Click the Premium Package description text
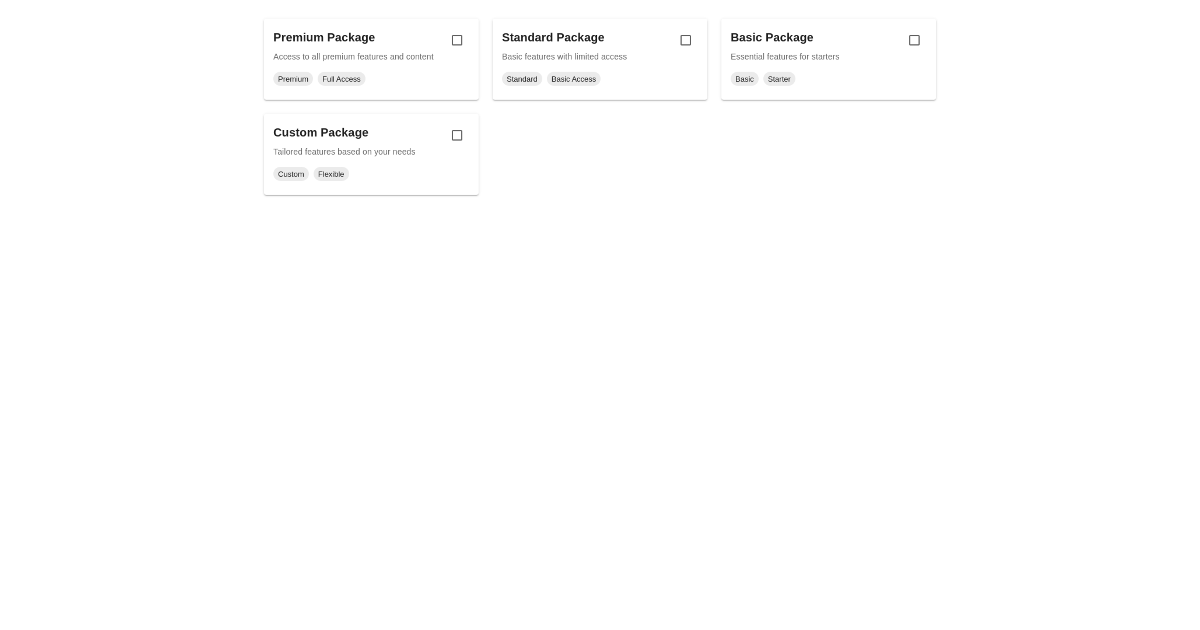 353,57
